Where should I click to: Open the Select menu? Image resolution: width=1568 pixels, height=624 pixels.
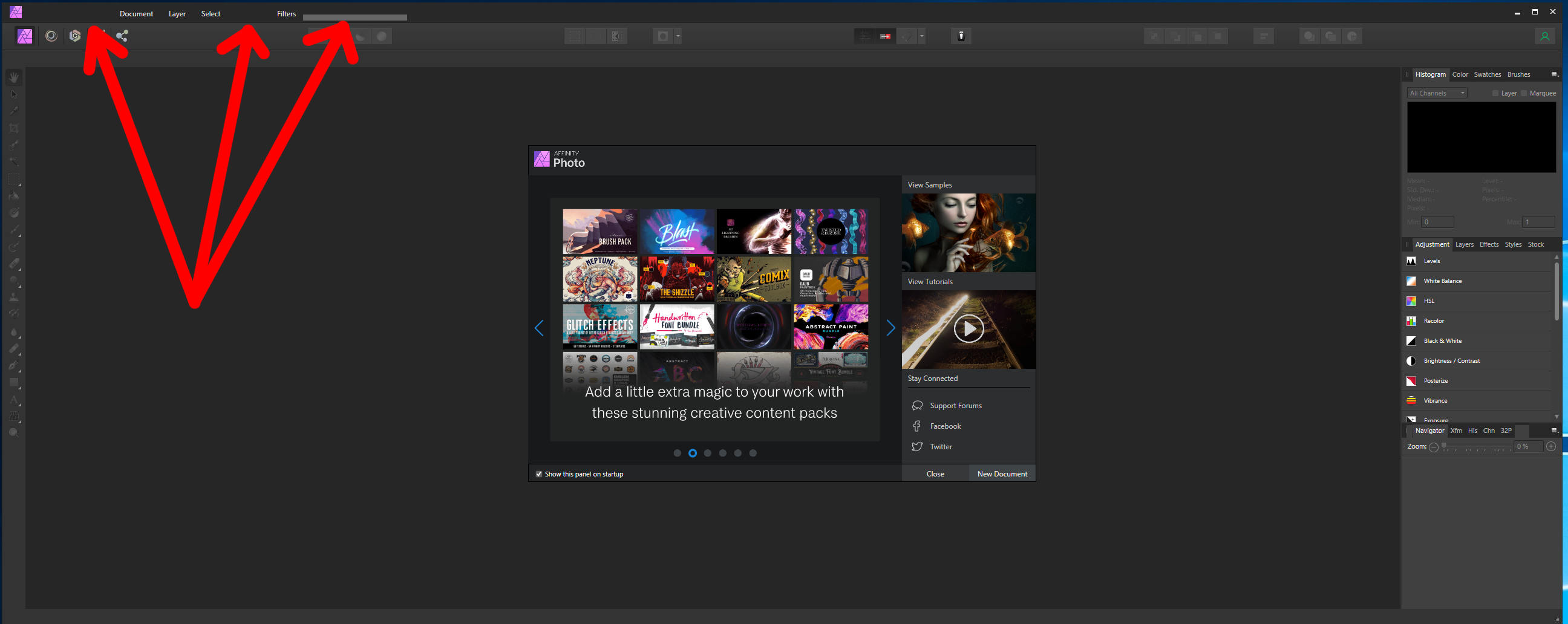point(211,13)
